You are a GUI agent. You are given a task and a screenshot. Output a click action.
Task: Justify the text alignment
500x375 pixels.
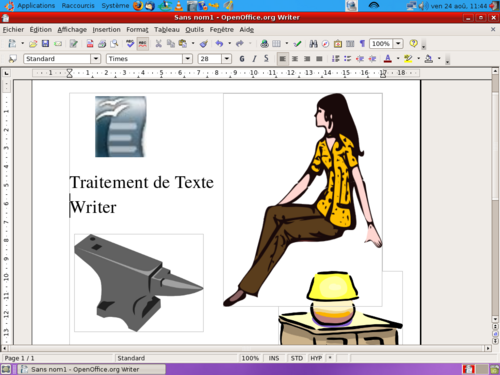(x=319, y=59)
